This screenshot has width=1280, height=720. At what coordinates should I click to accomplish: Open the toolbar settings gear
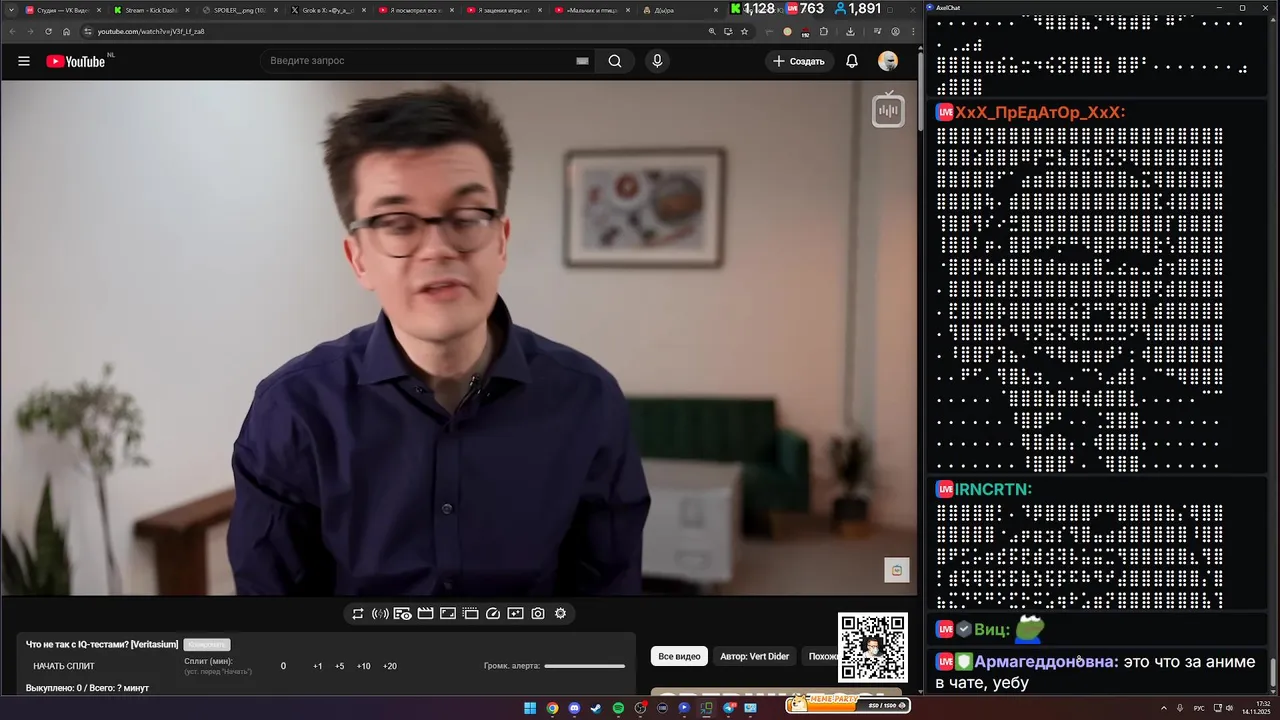pyautogui.click(x=560, y=614)
